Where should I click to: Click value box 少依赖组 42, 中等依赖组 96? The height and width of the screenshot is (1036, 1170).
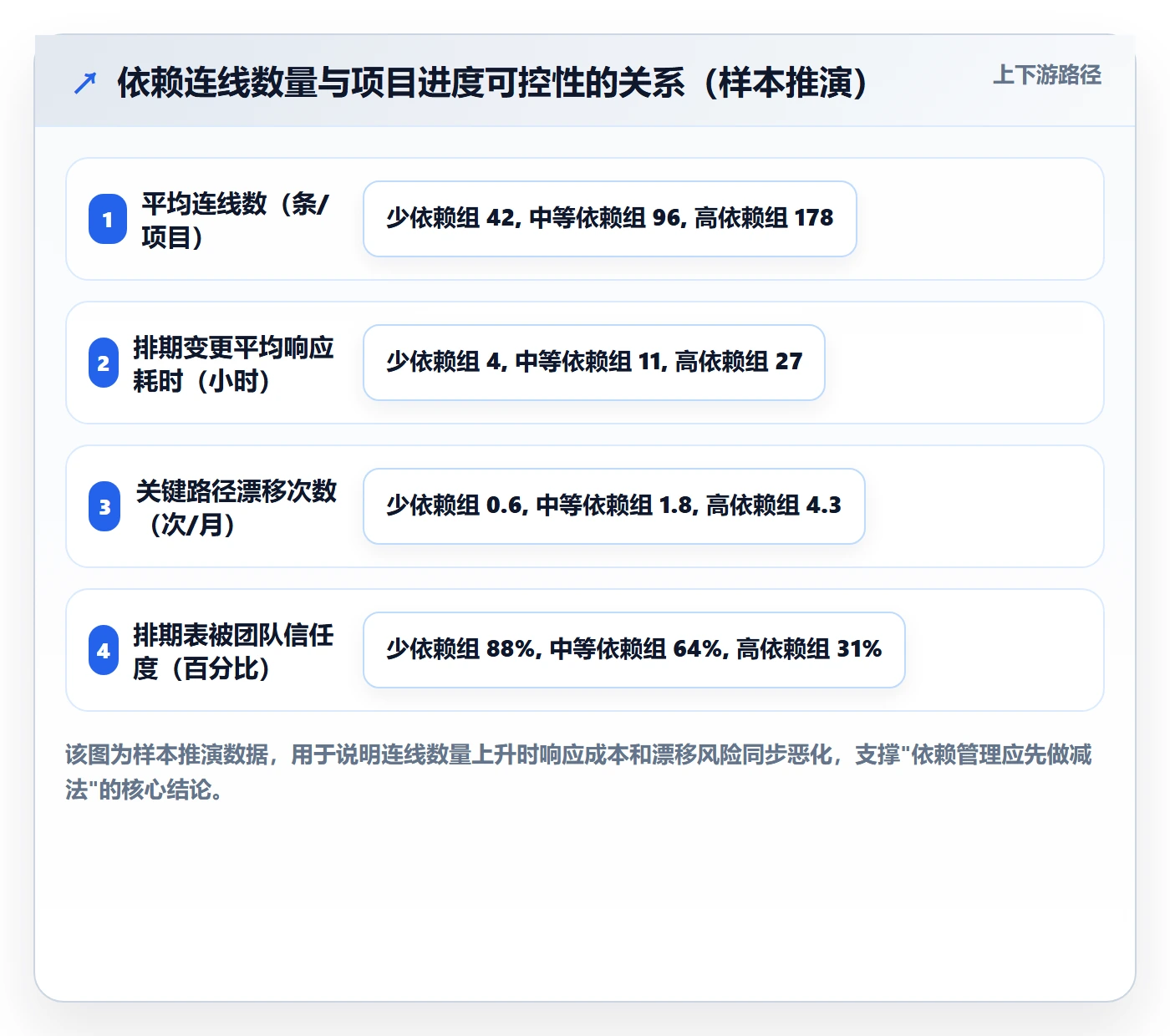point(610,219)
